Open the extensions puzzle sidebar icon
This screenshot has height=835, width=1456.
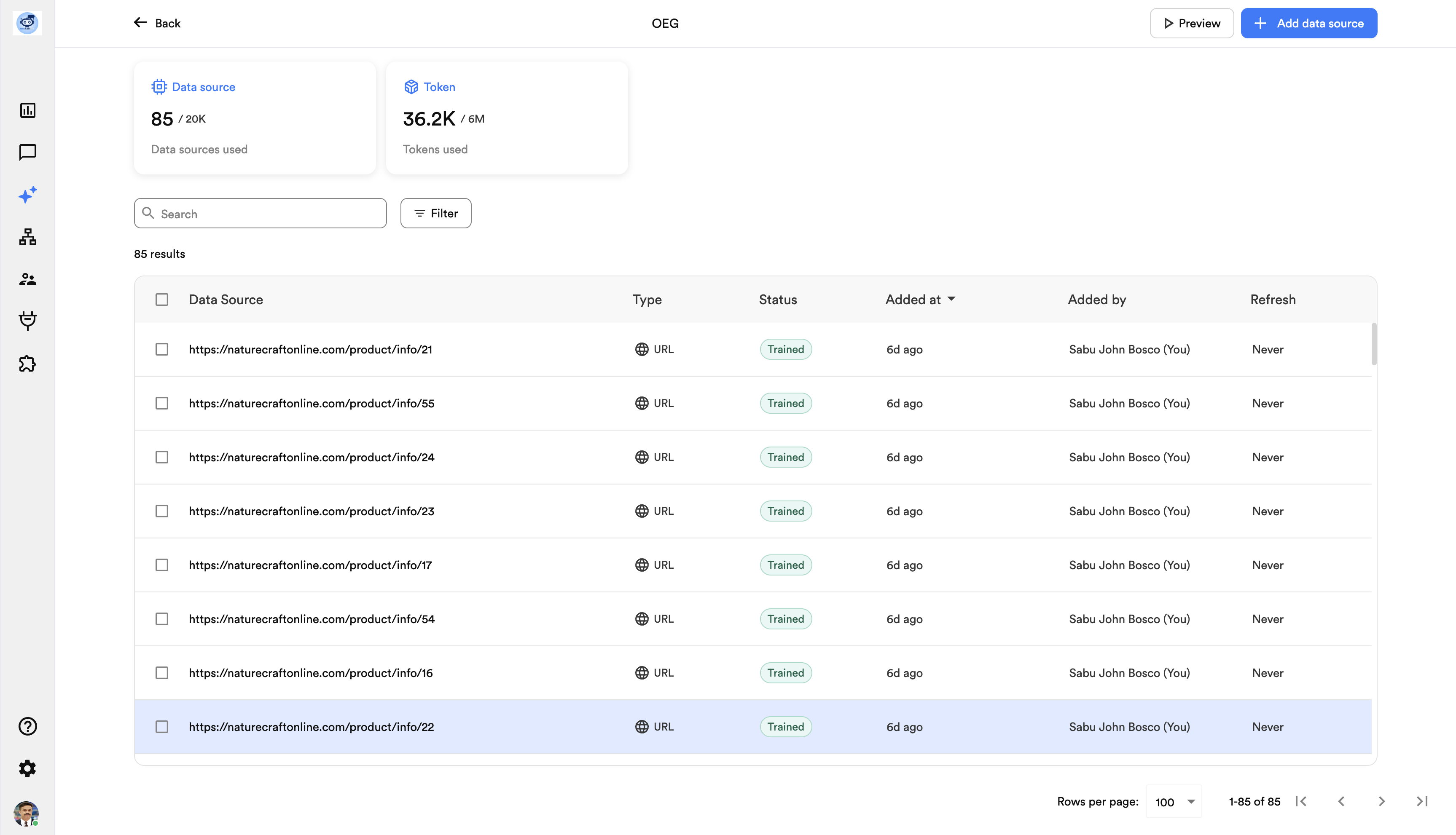coord(27,364)
